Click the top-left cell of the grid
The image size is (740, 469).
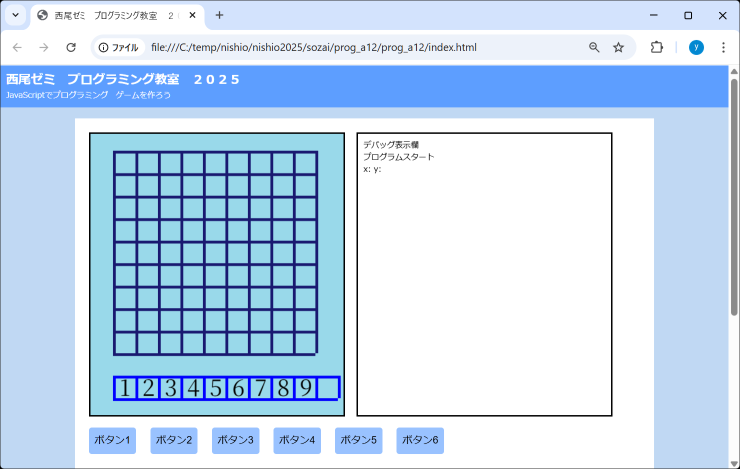[125, 163]
